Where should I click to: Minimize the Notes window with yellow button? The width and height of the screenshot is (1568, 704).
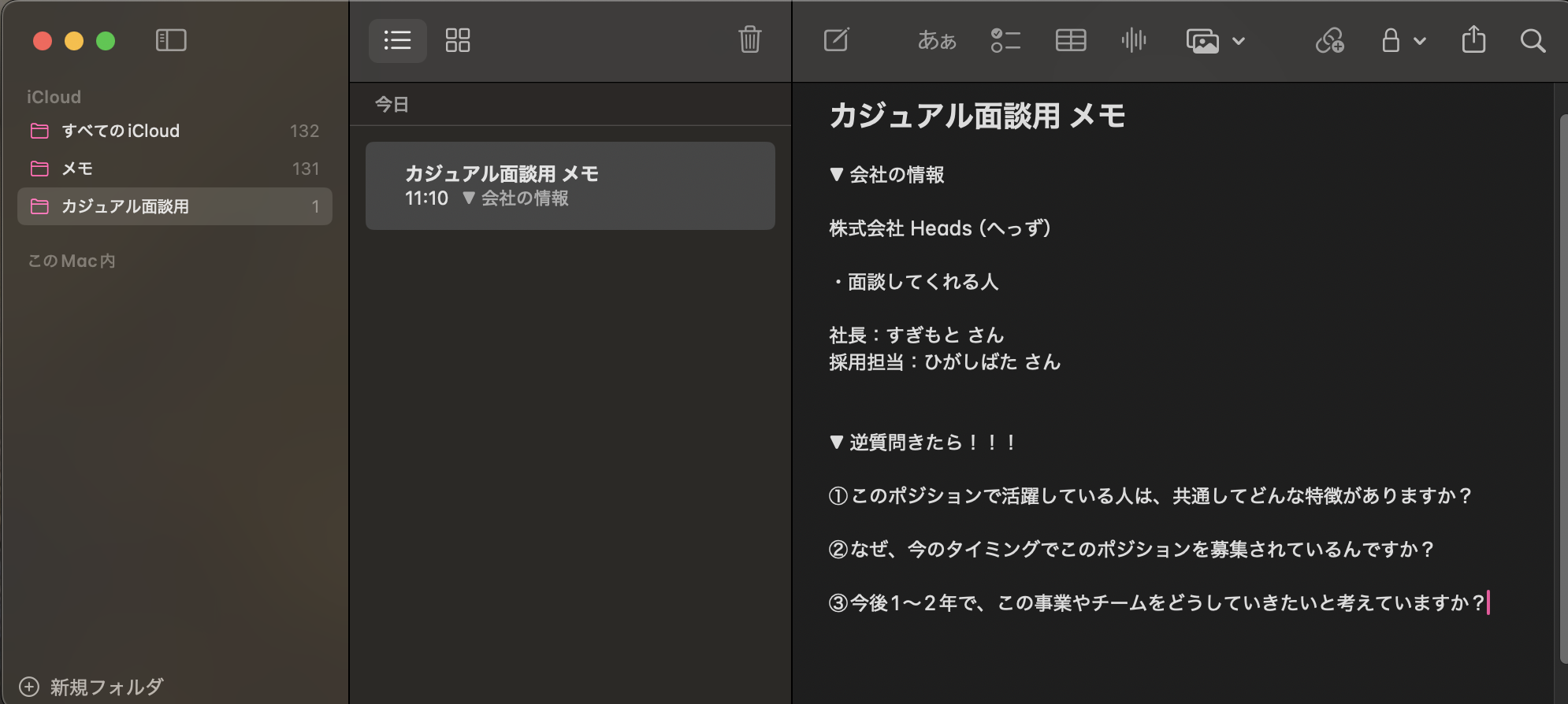coord(74,41)
